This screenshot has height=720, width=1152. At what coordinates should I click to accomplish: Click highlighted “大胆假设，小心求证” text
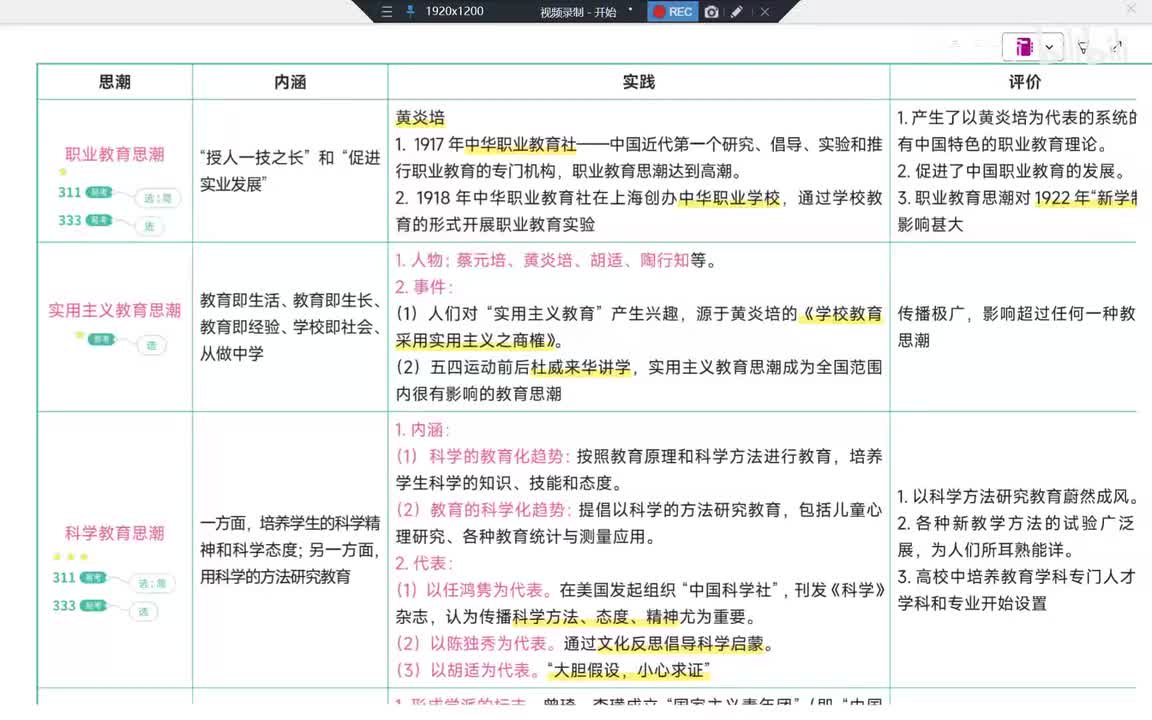(628, 670)
